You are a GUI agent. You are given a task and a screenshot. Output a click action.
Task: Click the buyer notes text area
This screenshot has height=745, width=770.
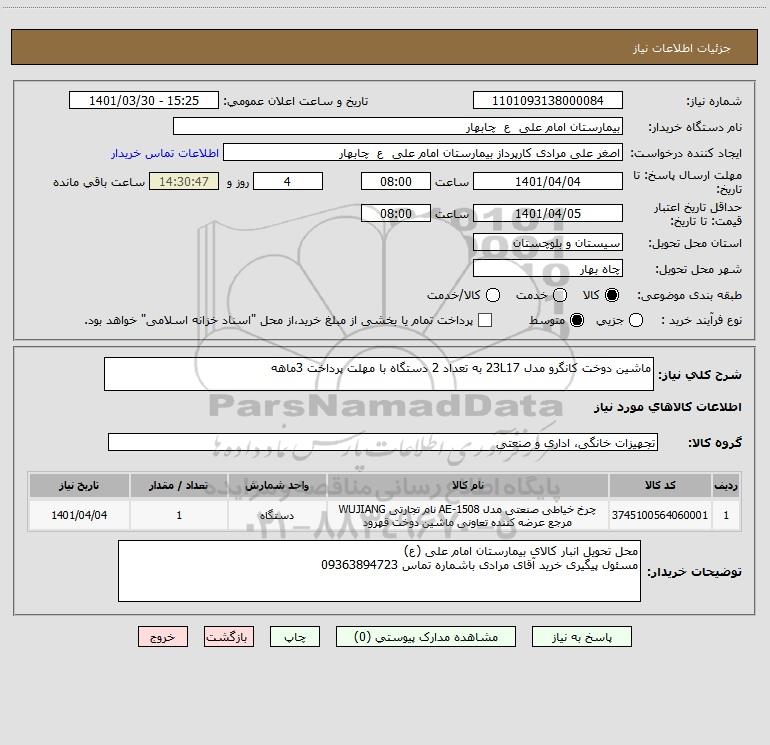point(379,571)
